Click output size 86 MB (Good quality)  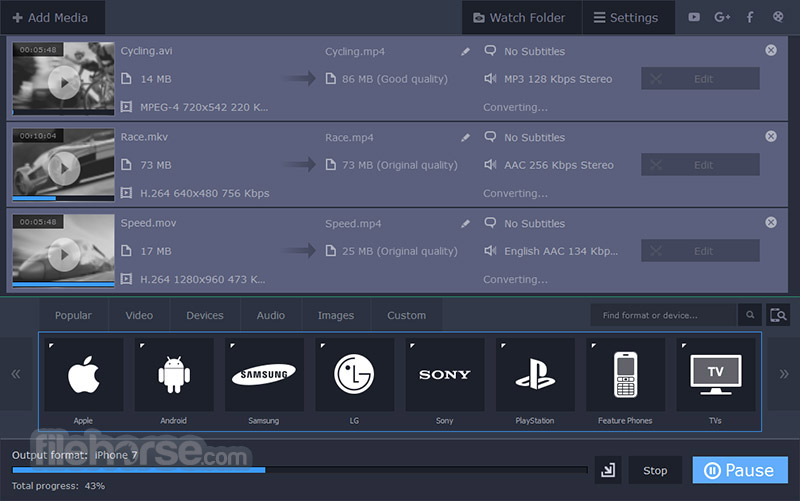point(394,79)
